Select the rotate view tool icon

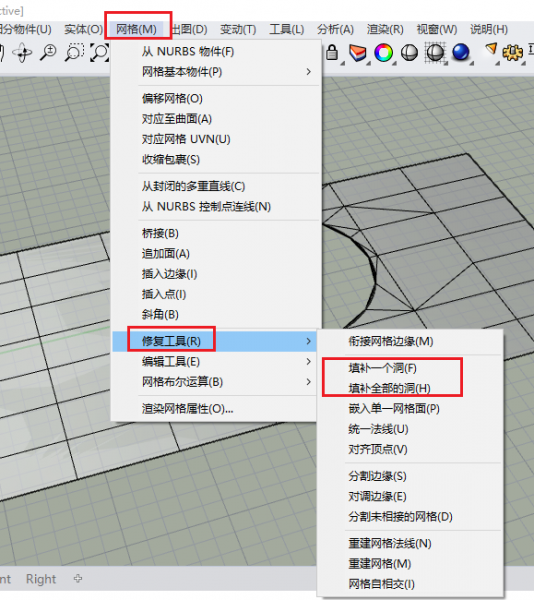coord(22,53)
